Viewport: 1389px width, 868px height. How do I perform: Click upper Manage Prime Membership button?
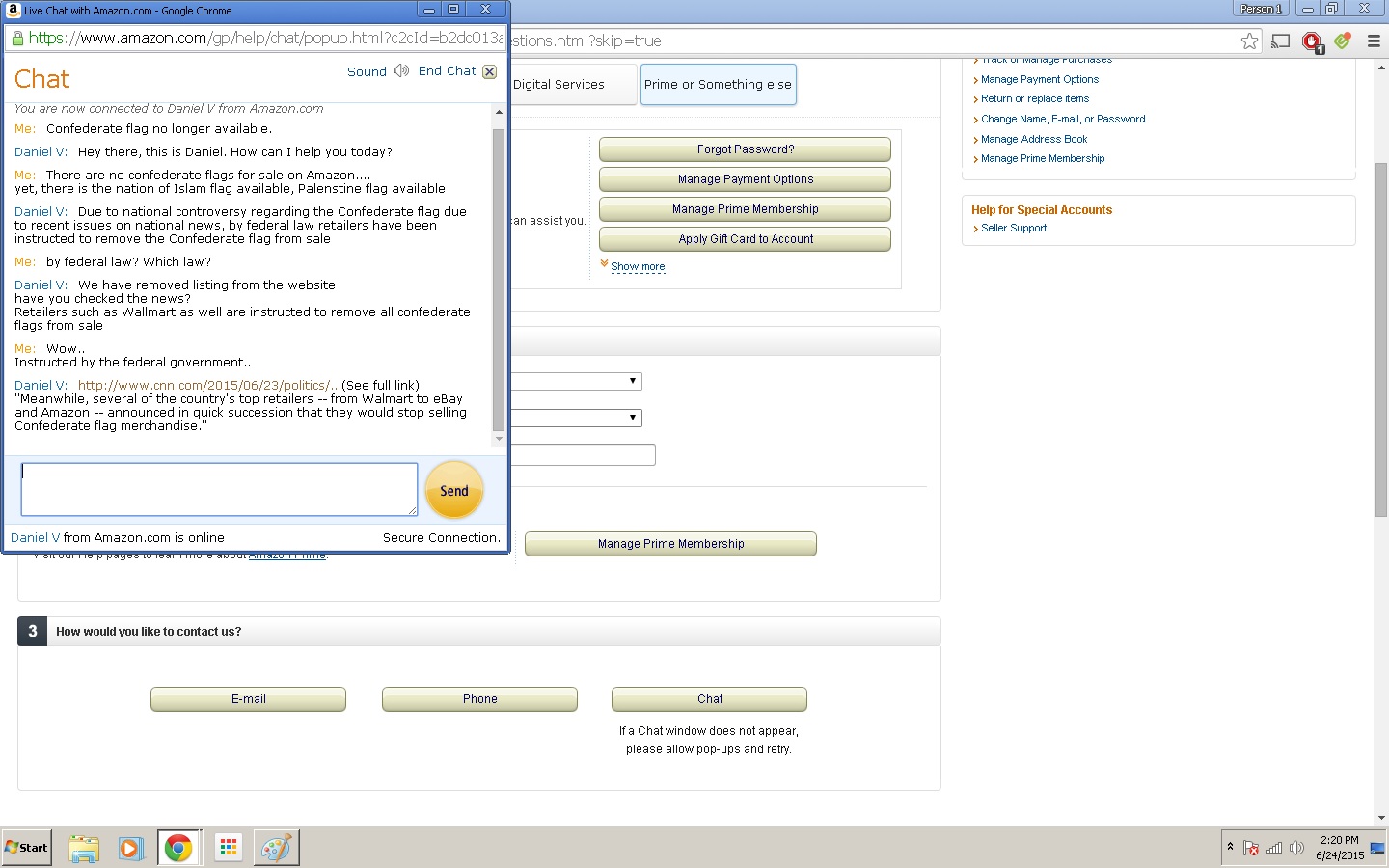[745, 209]
